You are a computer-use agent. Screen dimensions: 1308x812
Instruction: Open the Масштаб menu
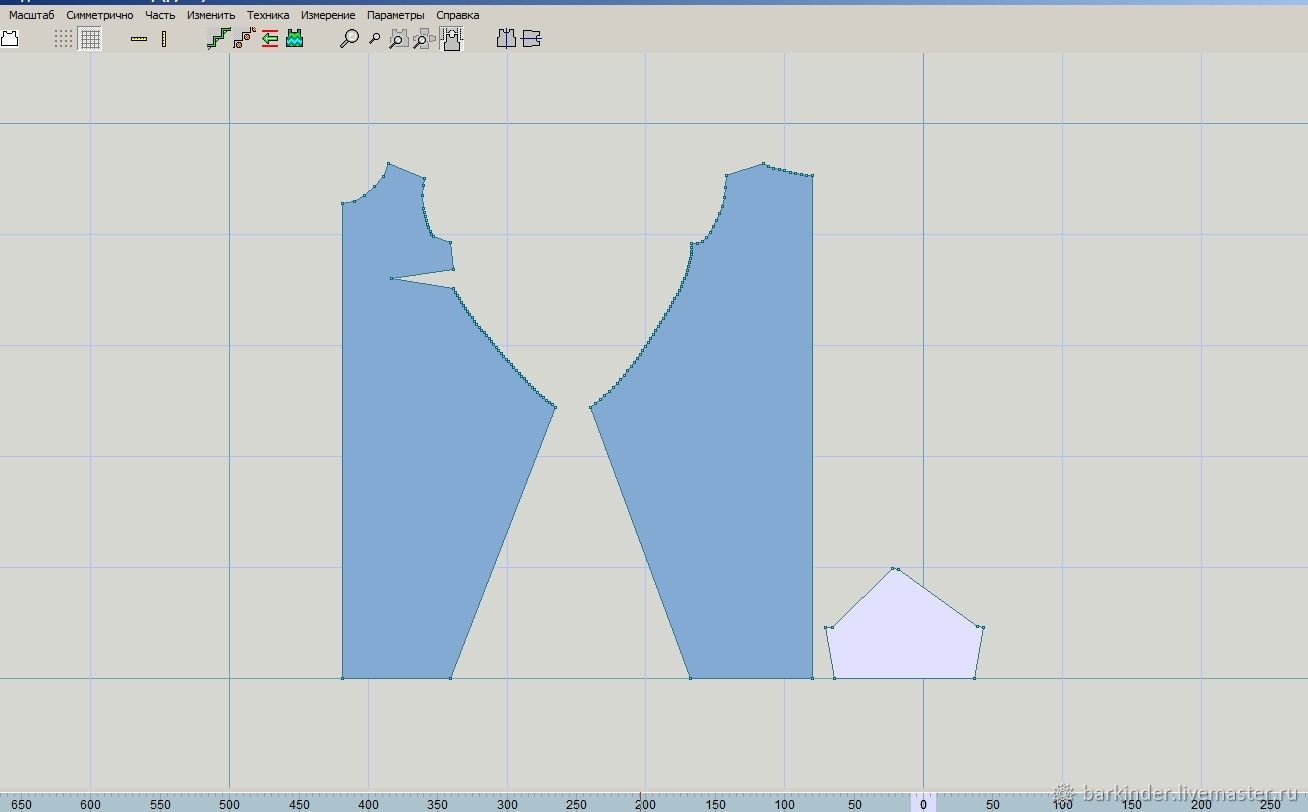pos(31,15)
